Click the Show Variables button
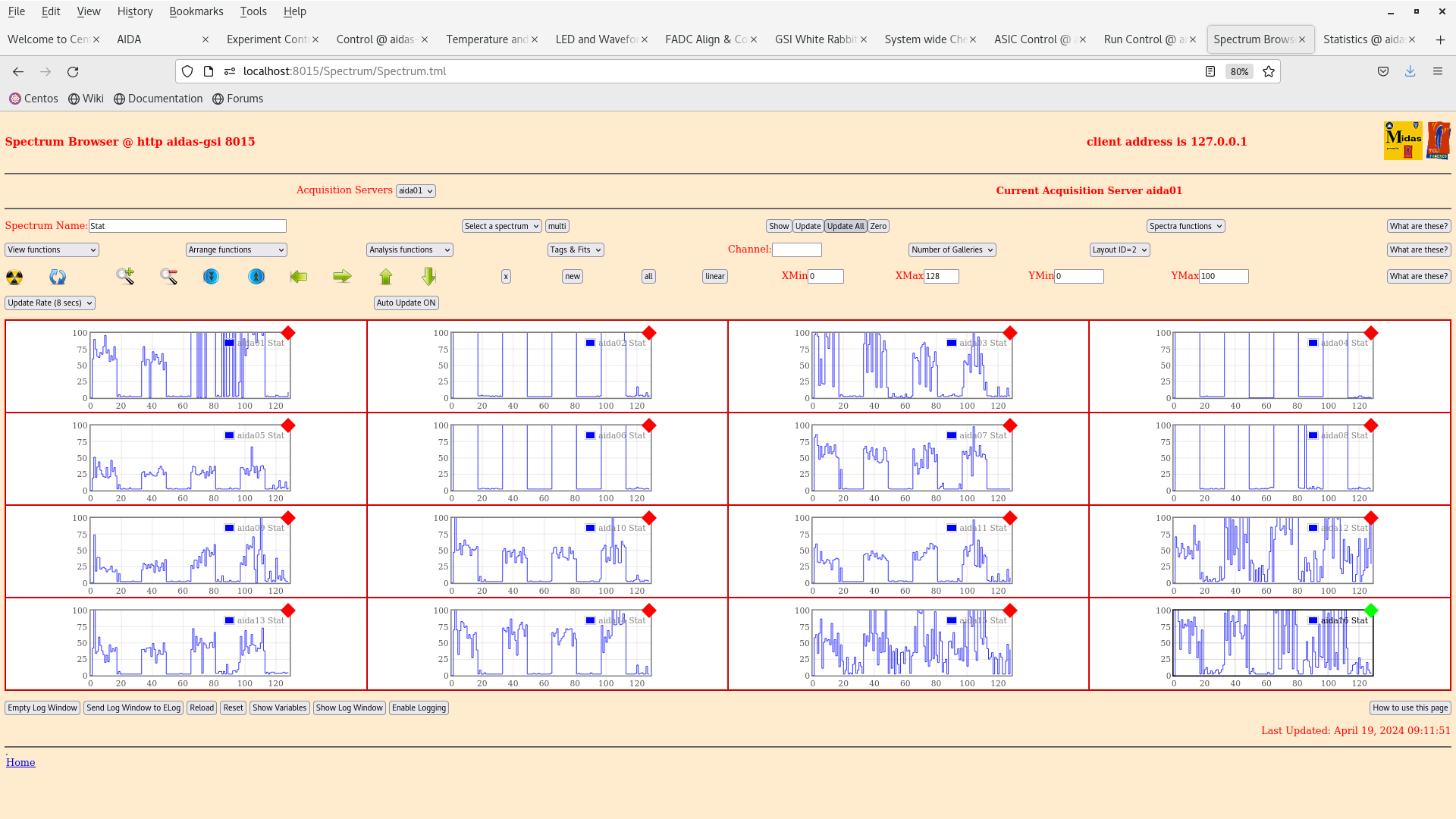1456x819 pixels. click(x=280, y=708)
